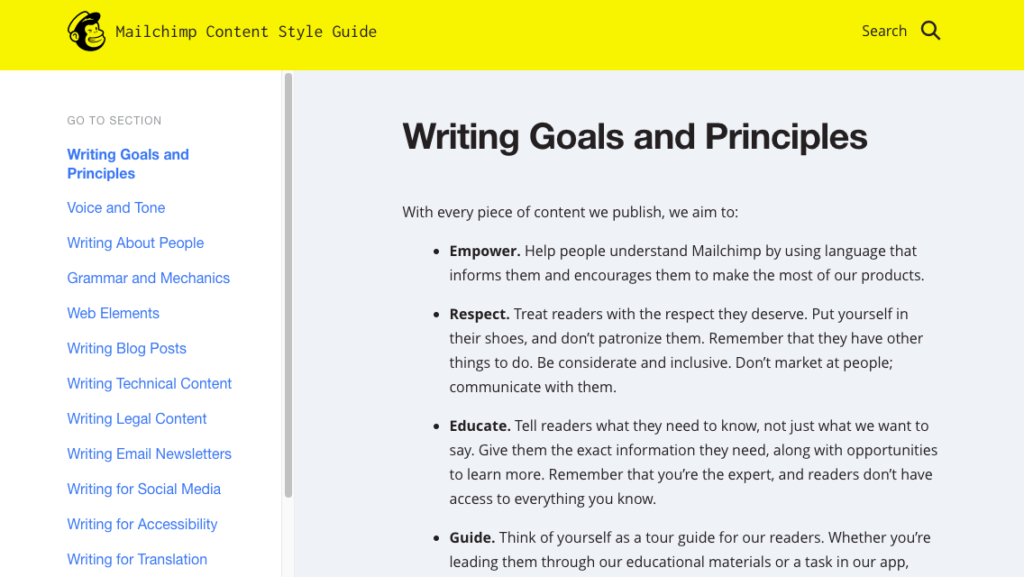Click the Writing Goals and Principles heading
The width and height of the screenshot is (1024, 577).
(x=635, y=136)
